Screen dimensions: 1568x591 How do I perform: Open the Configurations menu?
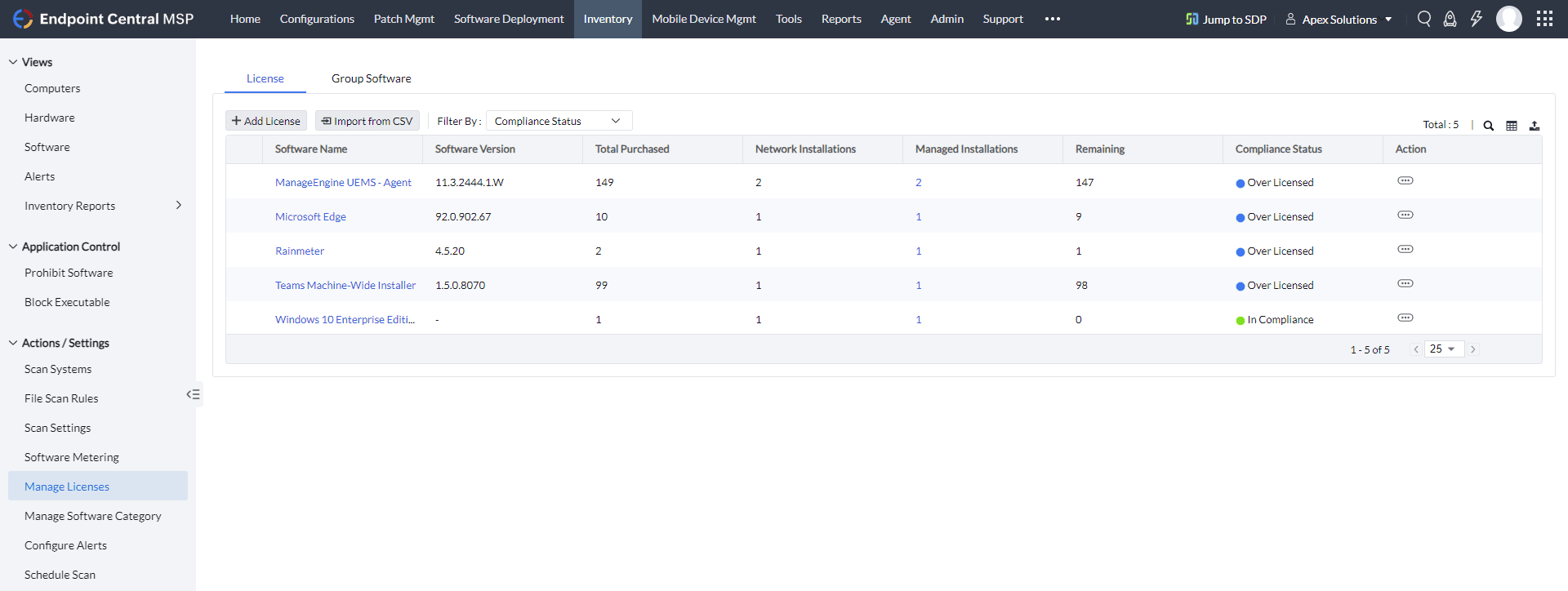coord(317,19)
